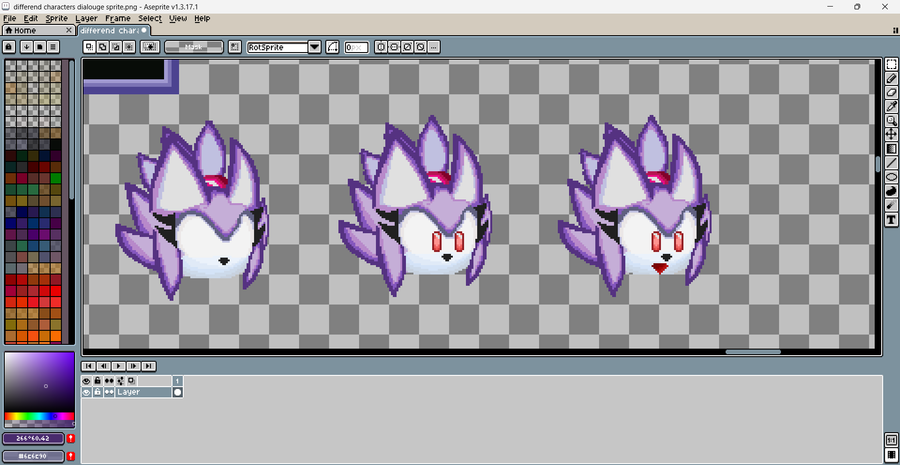Screen dimensions: 900x465
Task: Click the corner curve icon beside RotSprite
Action: [333, 47]
